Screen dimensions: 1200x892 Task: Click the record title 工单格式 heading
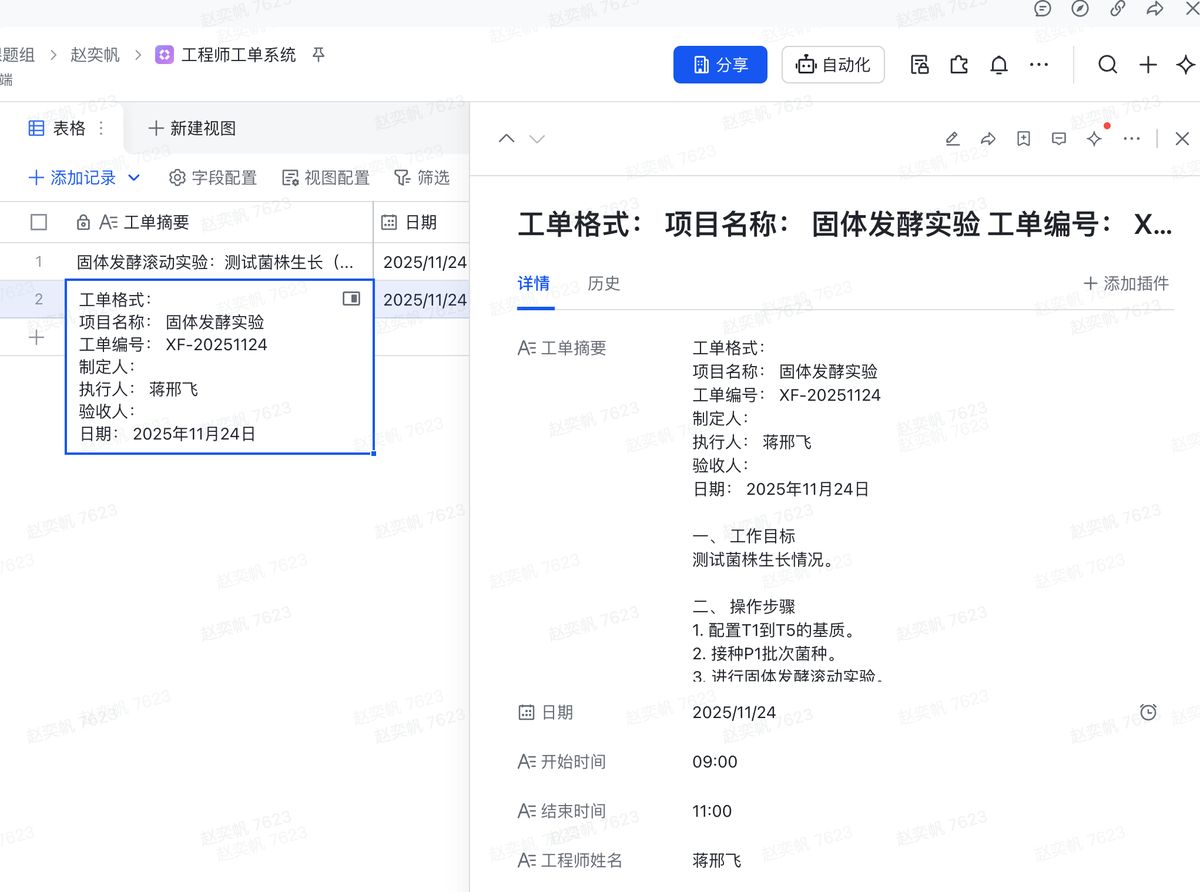[845, 224]
